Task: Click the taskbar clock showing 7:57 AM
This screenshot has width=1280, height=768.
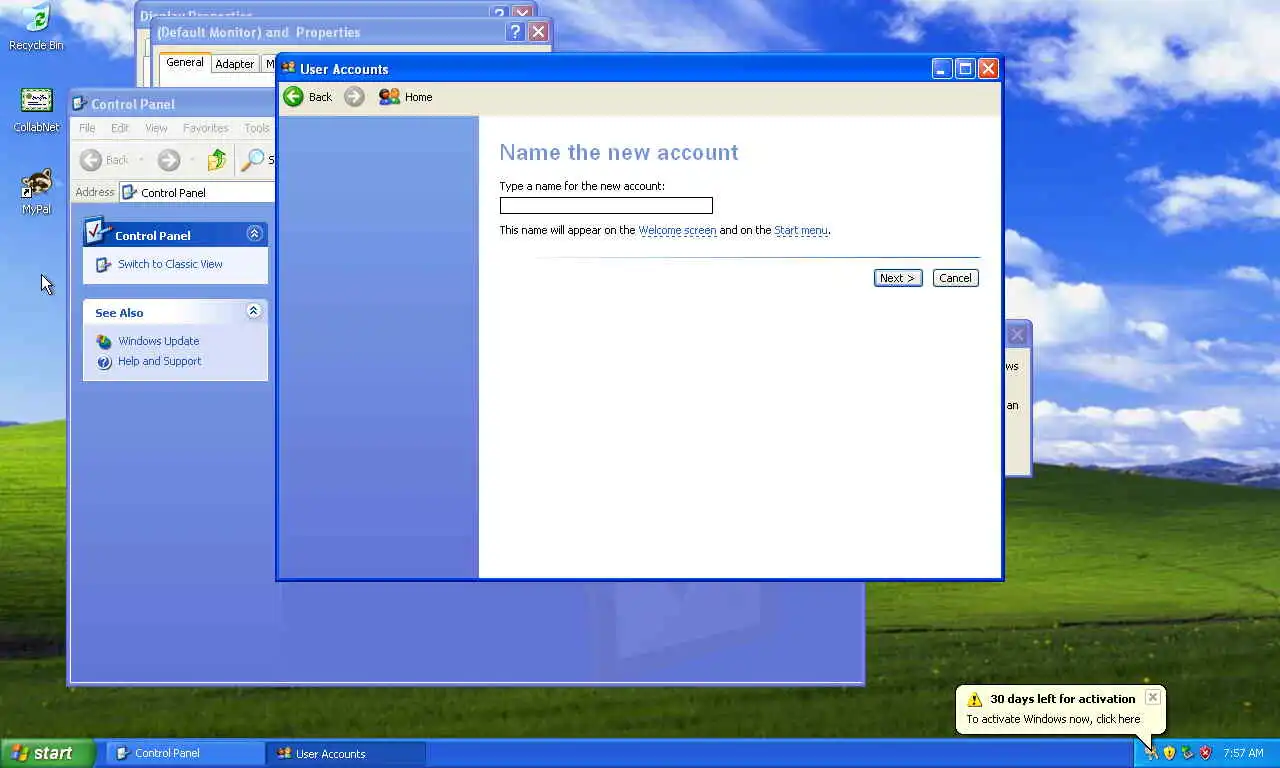Action: click(1243, 753)
